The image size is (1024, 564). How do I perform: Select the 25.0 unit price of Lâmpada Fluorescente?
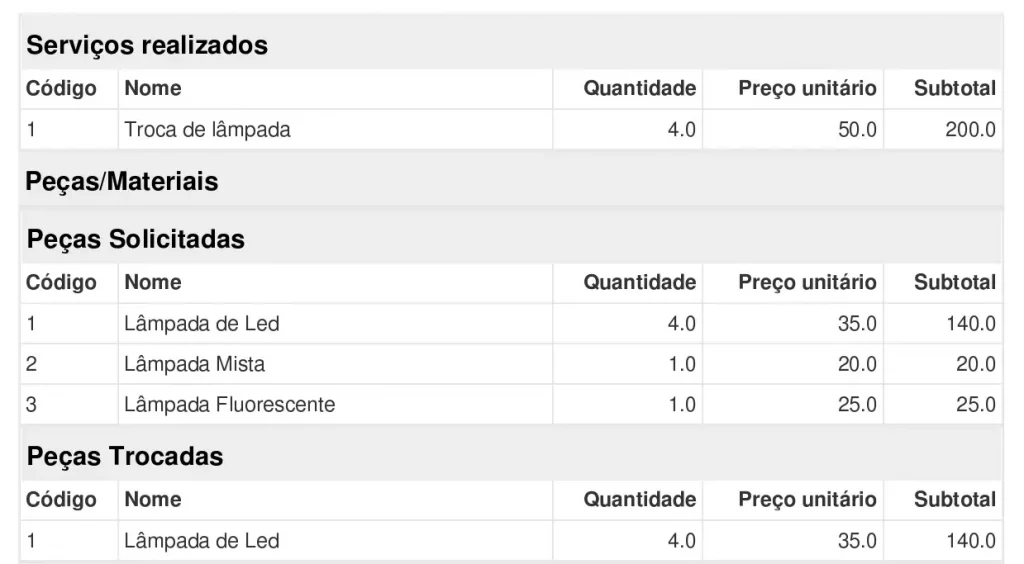pyautogui.click(x=857, y=405)
